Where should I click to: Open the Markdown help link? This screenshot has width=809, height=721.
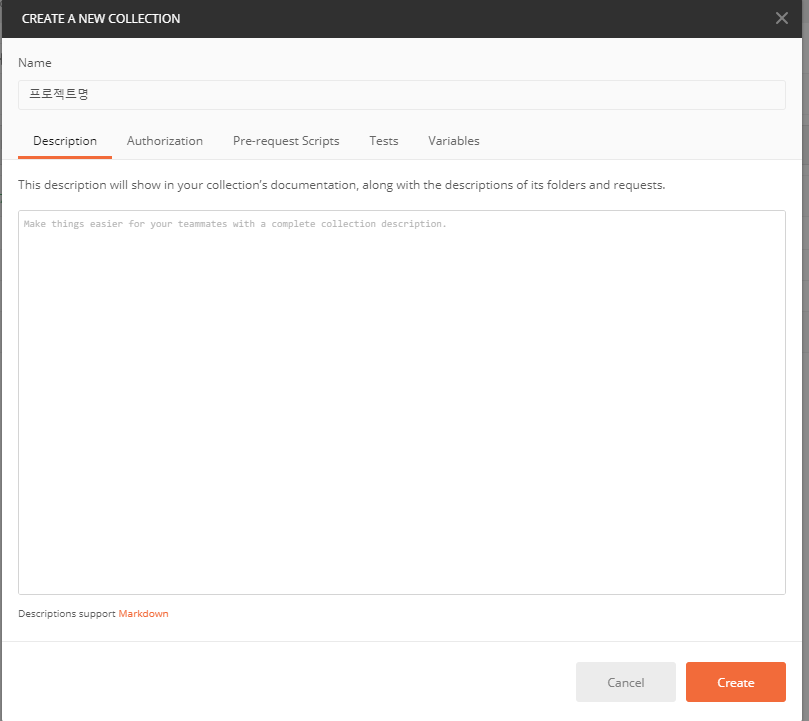(x=143, y=614)
